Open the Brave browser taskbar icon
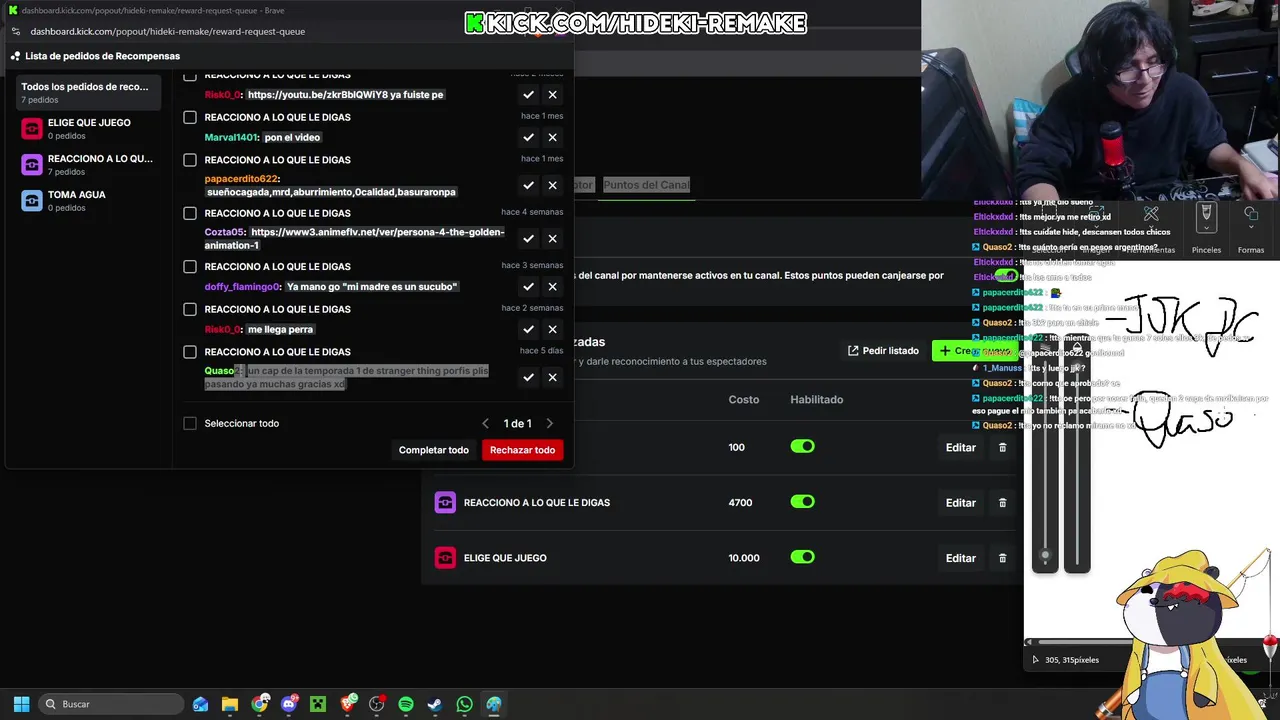This screenshot has height=720, width=1280. [x=347, y=704]
